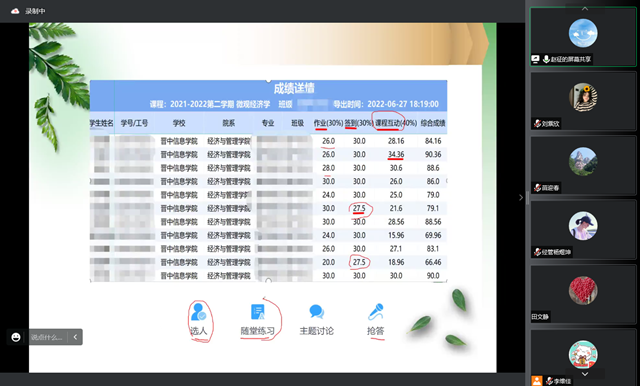
Task: Click the 院系 column header
Action: tap(229, 123)
